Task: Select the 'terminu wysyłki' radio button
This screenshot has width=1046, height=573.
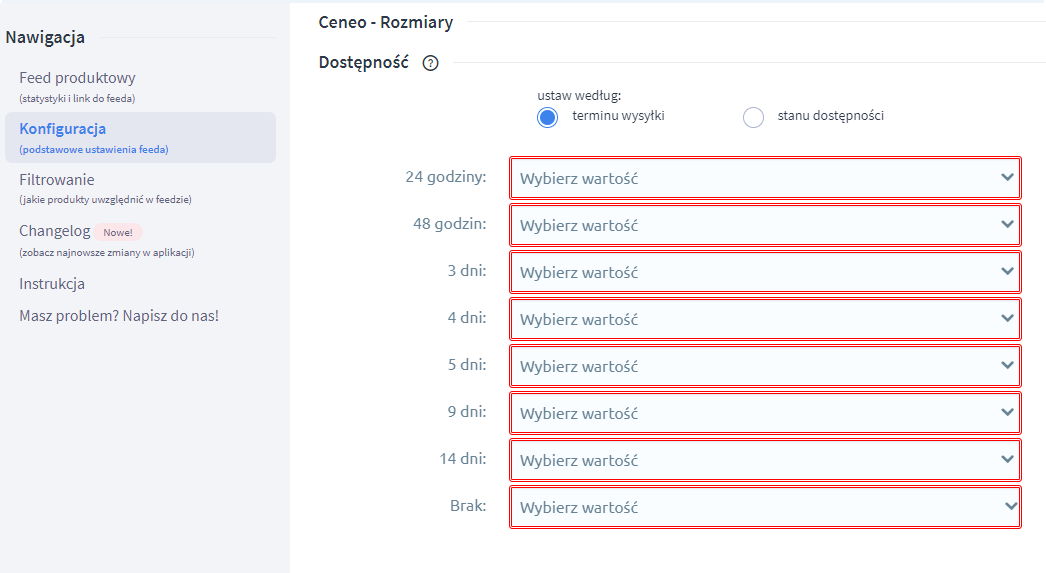Action: point(547,117)
